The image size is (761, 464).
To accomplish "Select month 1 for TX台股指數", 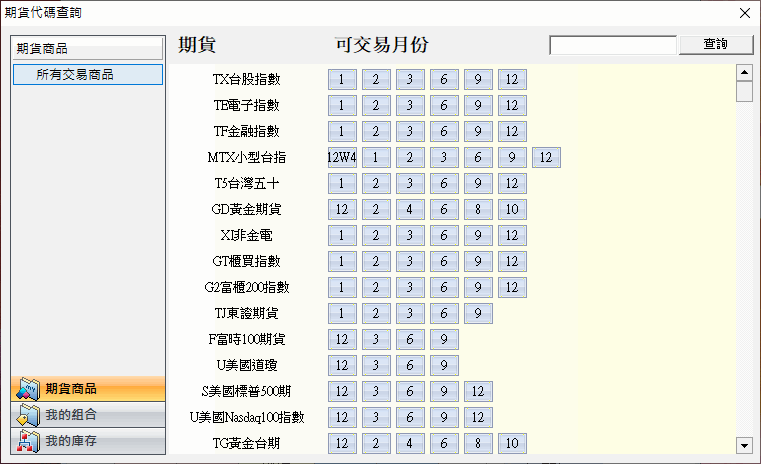I will point(342,79).
